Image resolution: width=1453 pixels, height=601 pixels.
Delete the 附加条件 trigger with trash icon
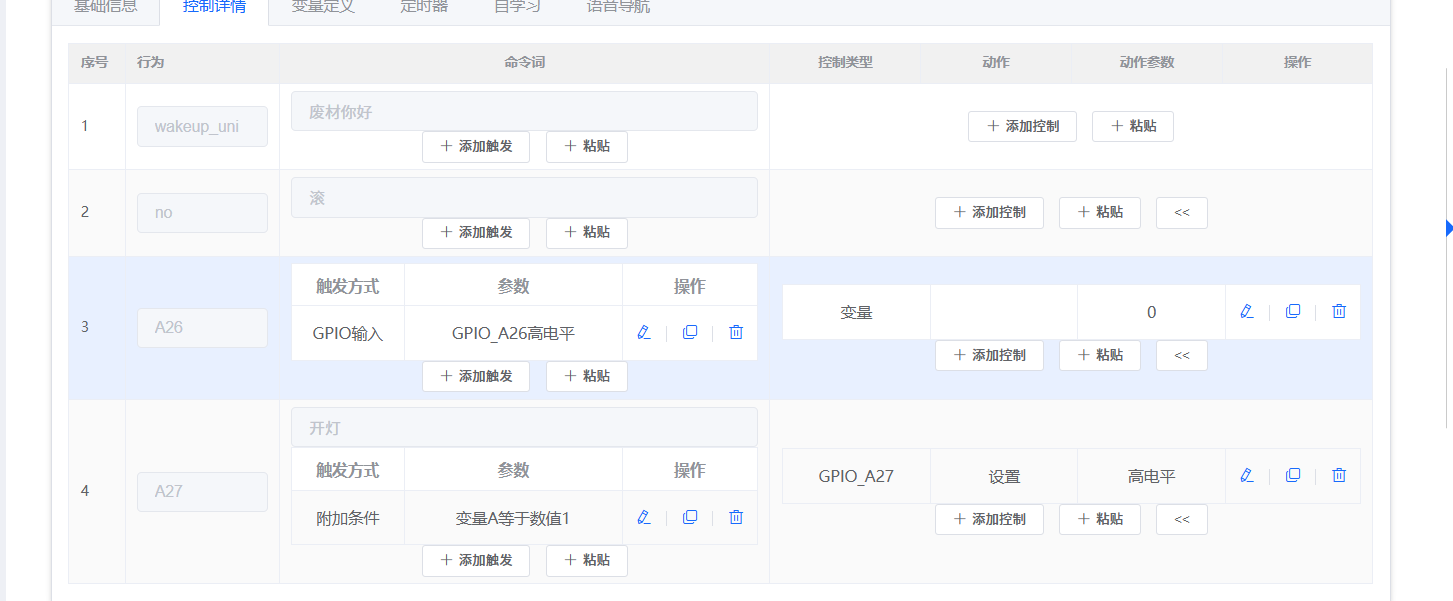[735, 517]
